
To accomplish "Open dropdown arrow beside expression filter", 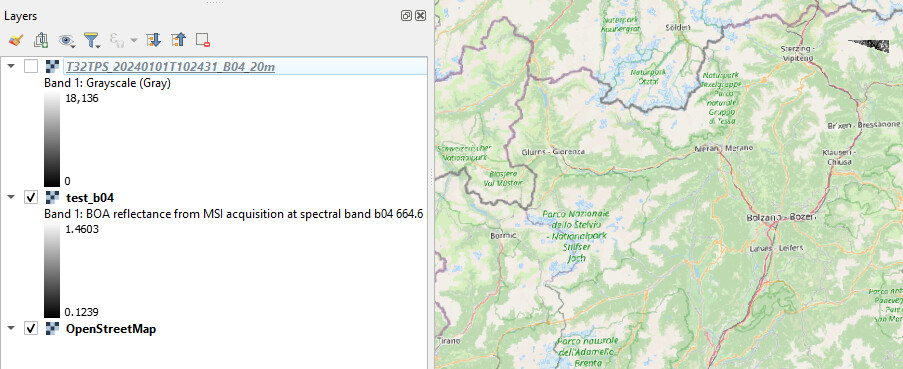I will click(134, 40).
